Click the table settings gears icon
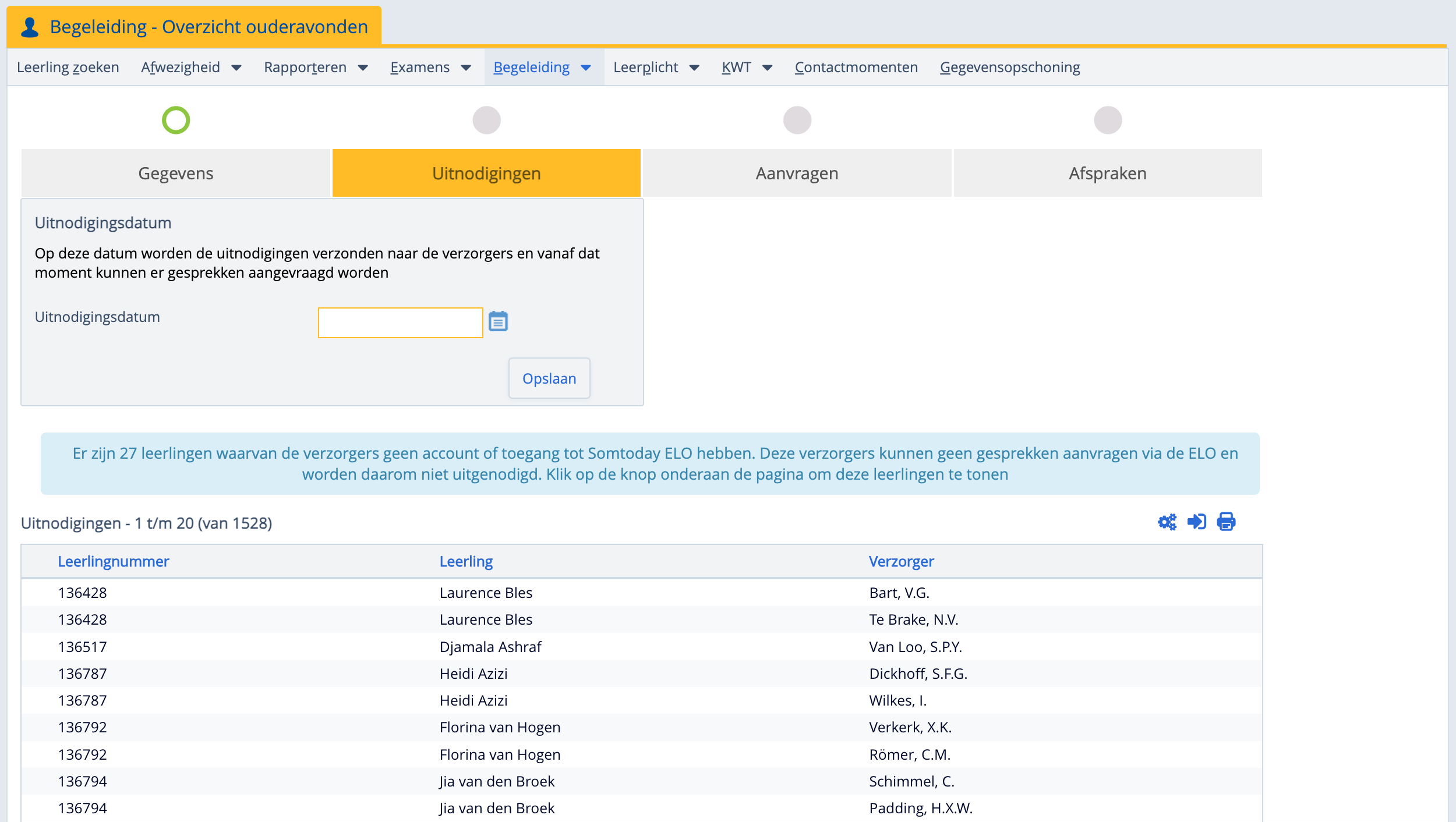 pos(1167,522)
